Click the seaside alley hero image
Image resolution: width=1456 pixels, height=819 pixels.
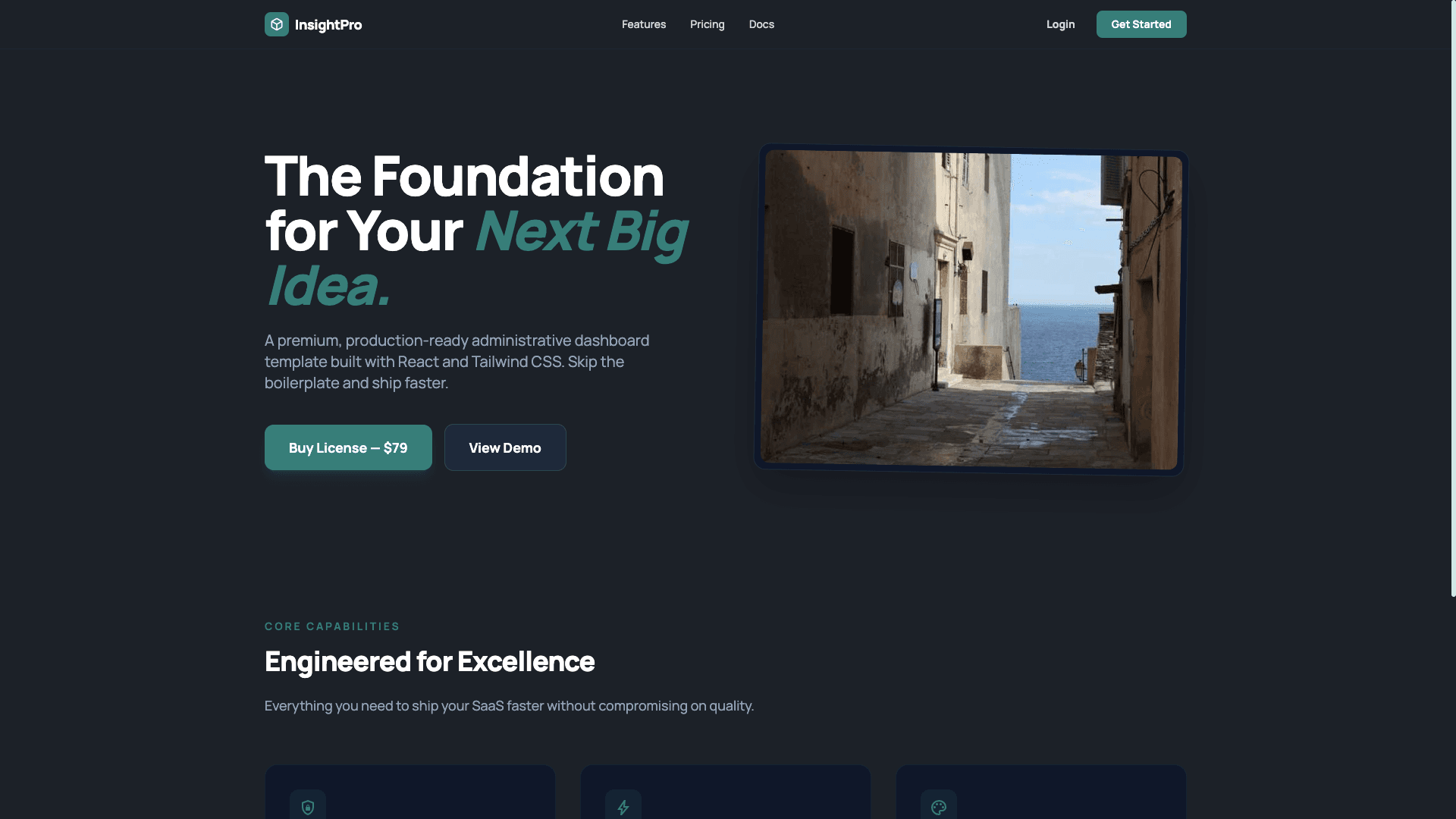tap(971, 309)
